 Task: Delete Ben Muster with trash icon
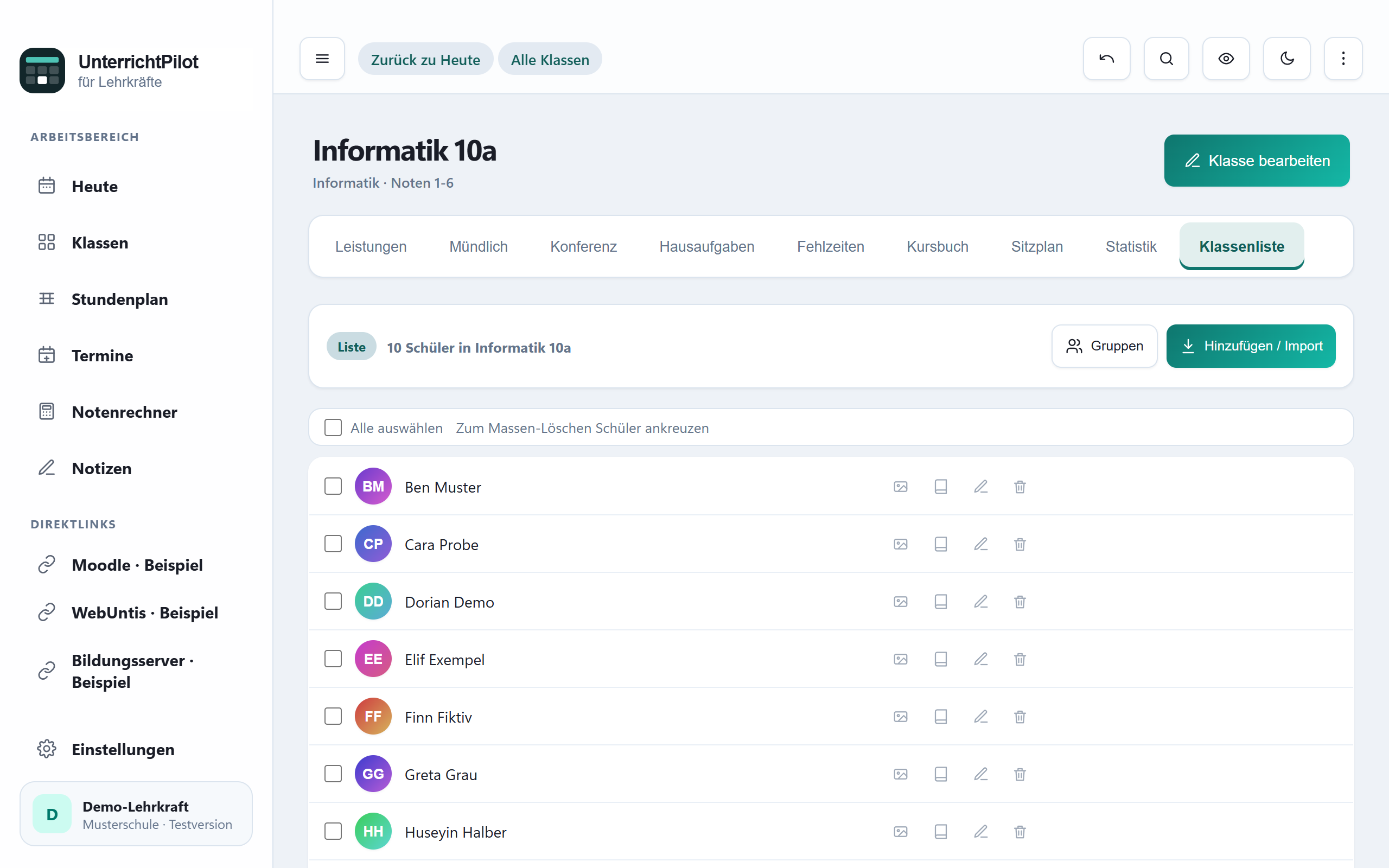[1020, 487]
